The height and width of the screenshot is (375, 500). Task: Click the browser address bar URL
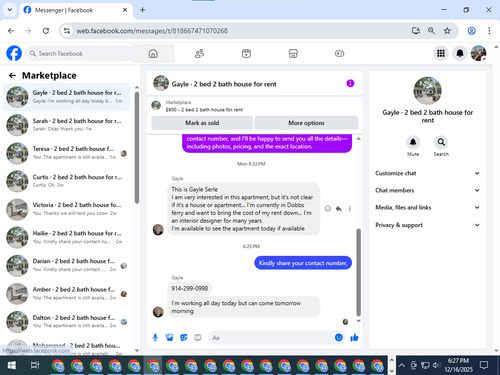coord(152,31)
